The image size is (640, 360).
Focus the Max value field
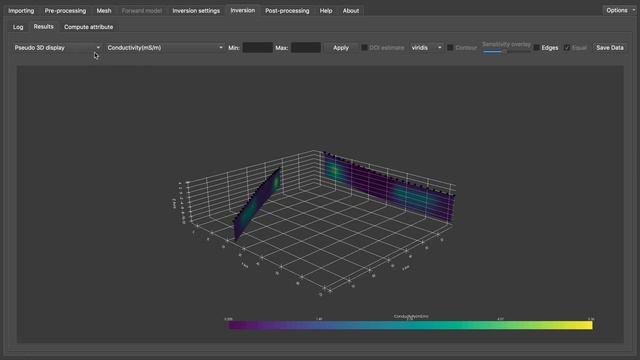(306, 48)
